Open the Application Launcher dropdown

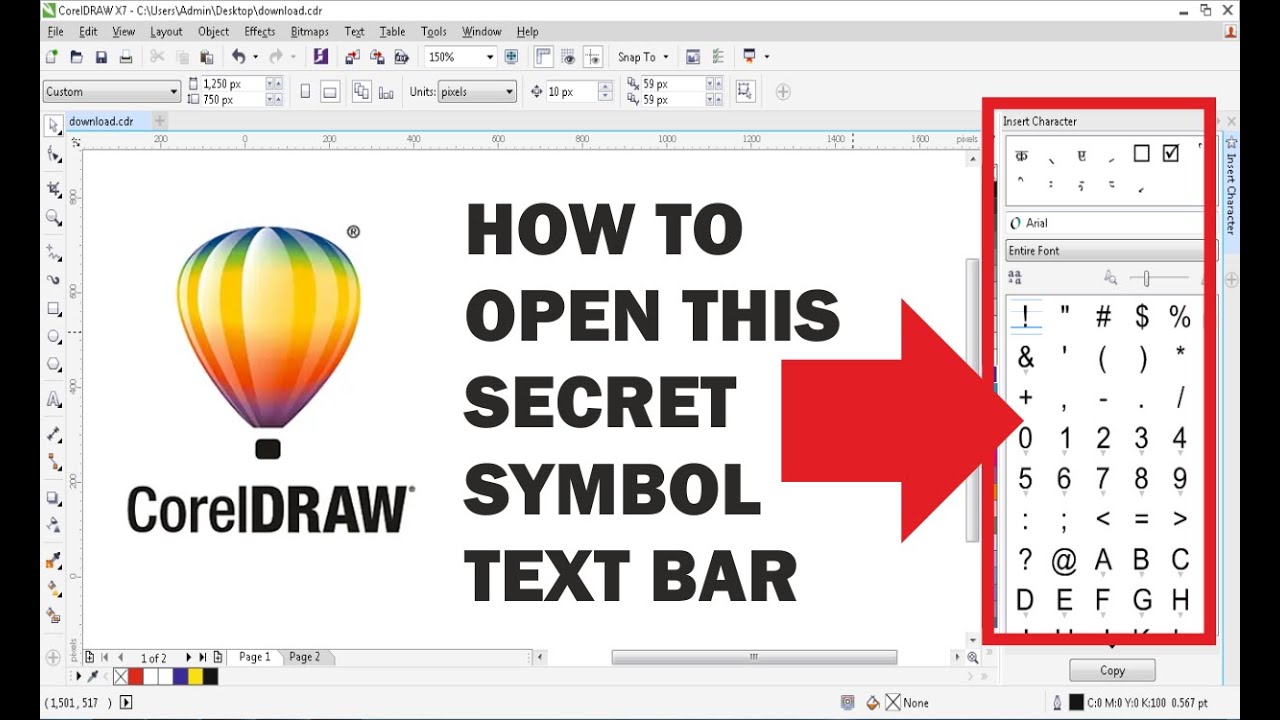coord(767,57)
